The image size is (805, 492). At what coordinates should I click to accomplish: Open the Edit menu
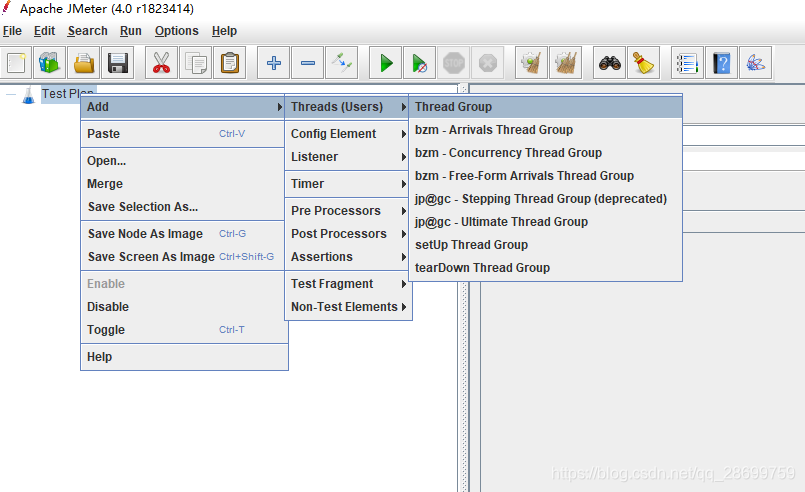click(44, 31)
